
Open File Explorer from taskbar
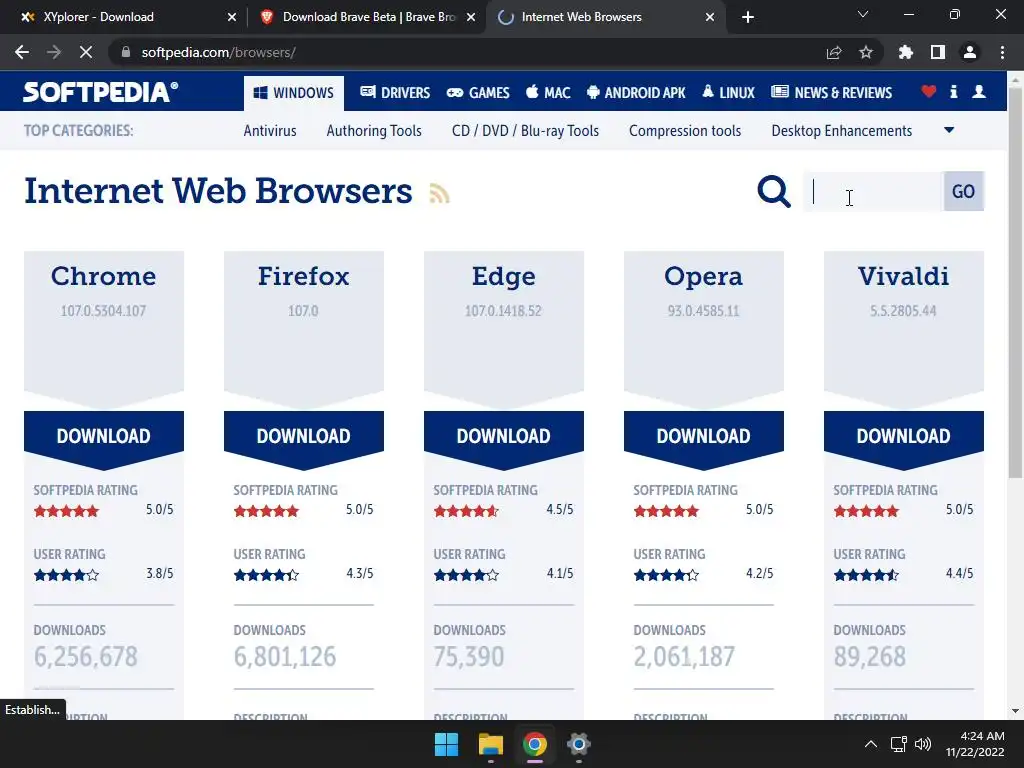point(490,744)
